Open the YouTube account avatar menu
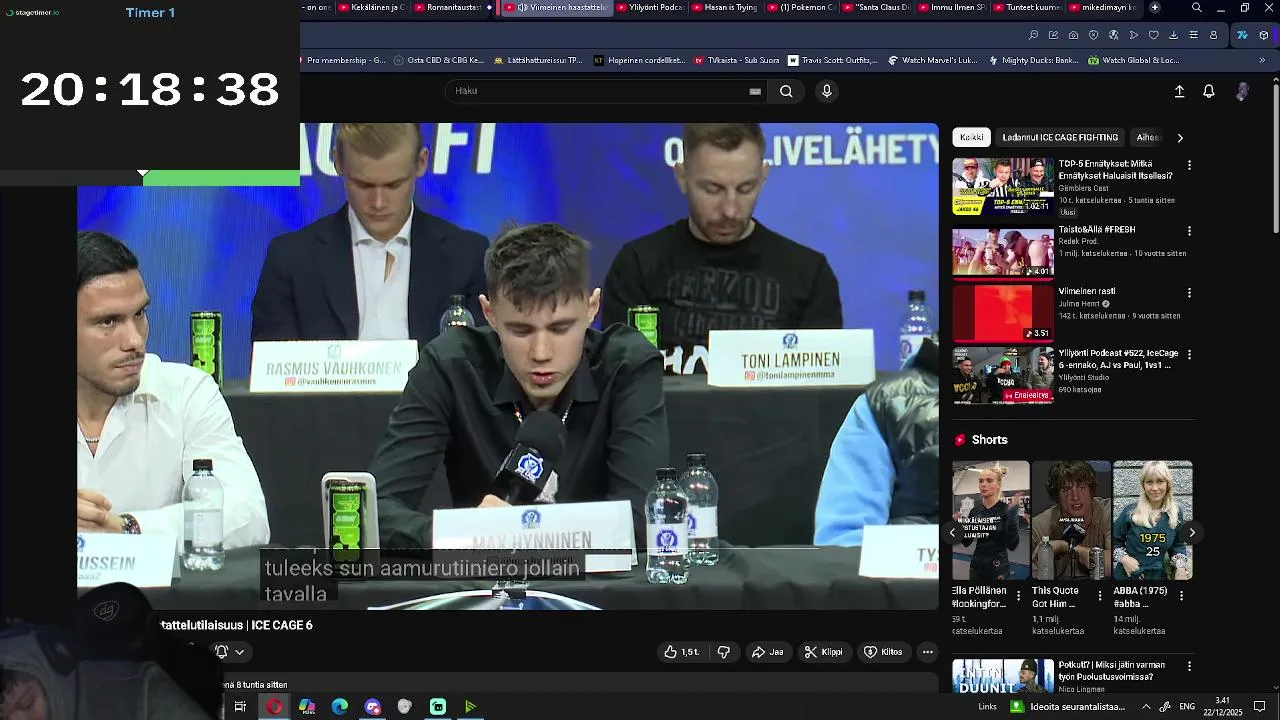 point(1242,91)
